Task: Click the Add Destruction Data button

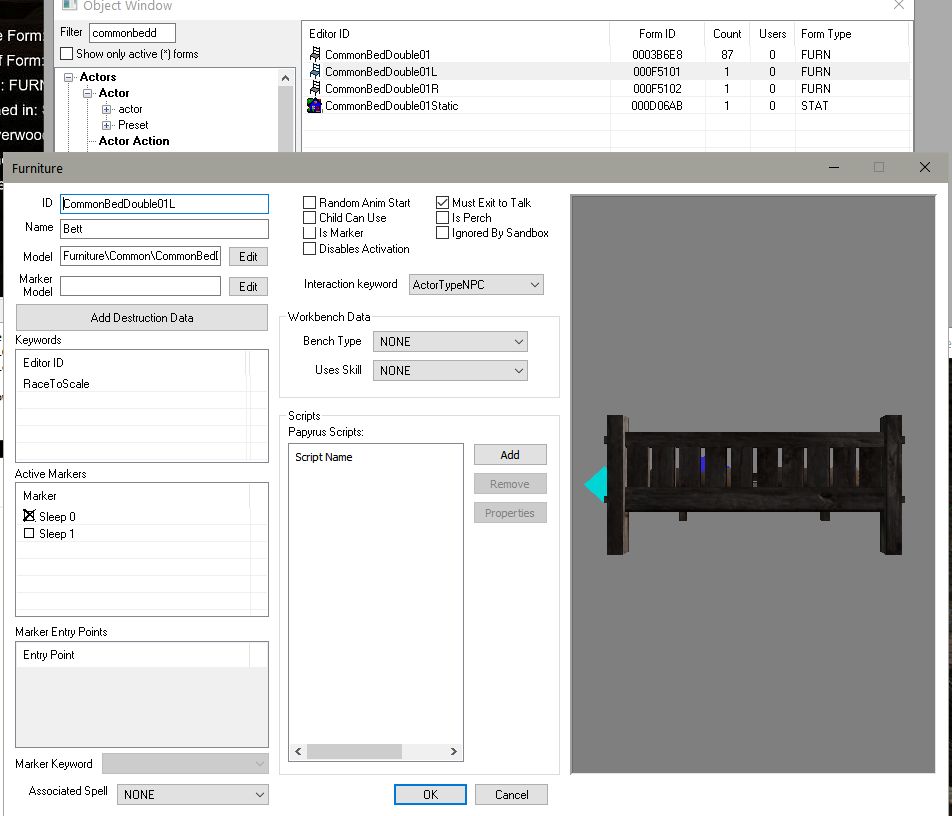Action: 142,318
